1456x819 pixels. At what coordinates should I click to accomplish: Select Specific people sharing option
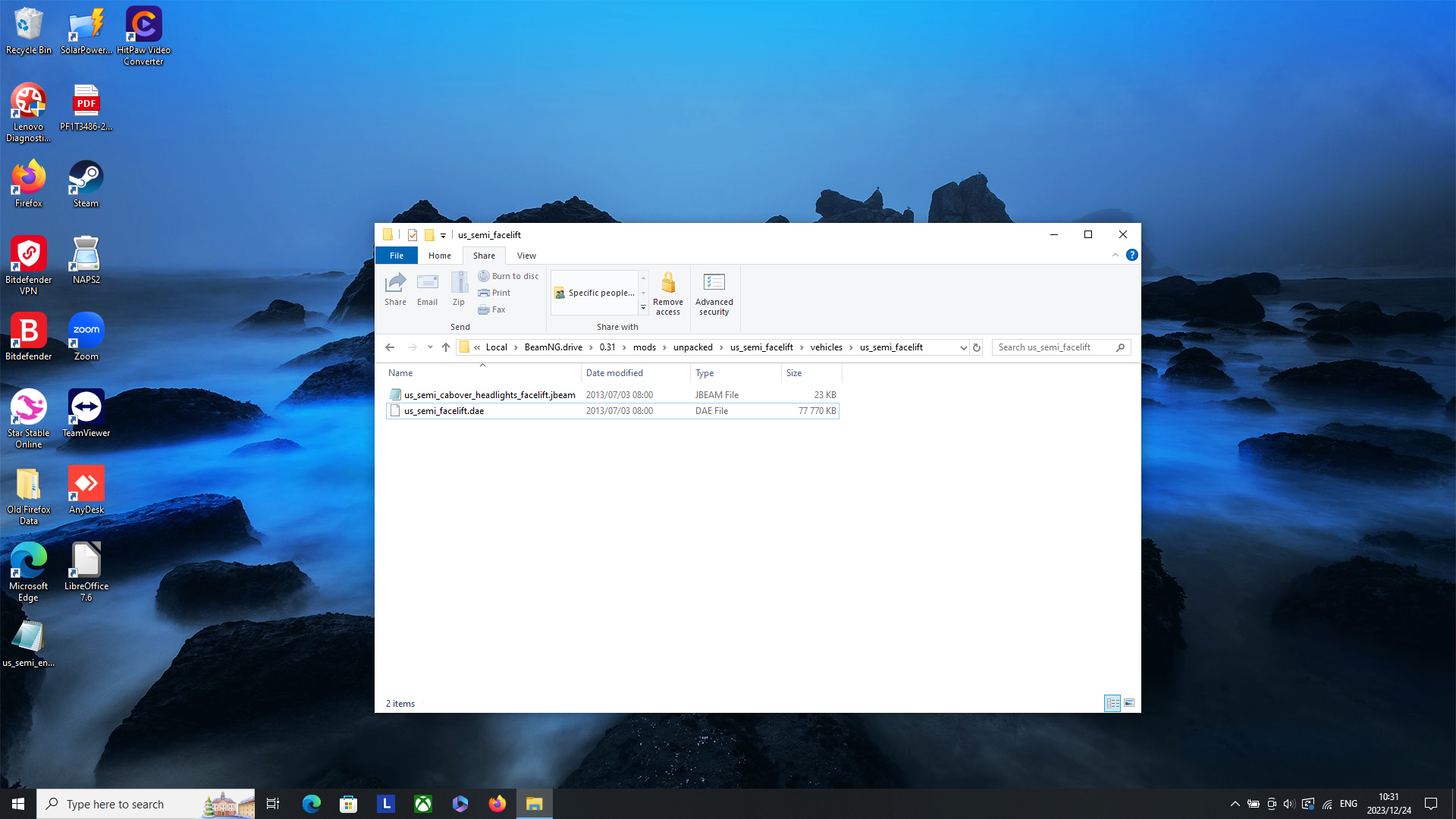tap(595, 293)
